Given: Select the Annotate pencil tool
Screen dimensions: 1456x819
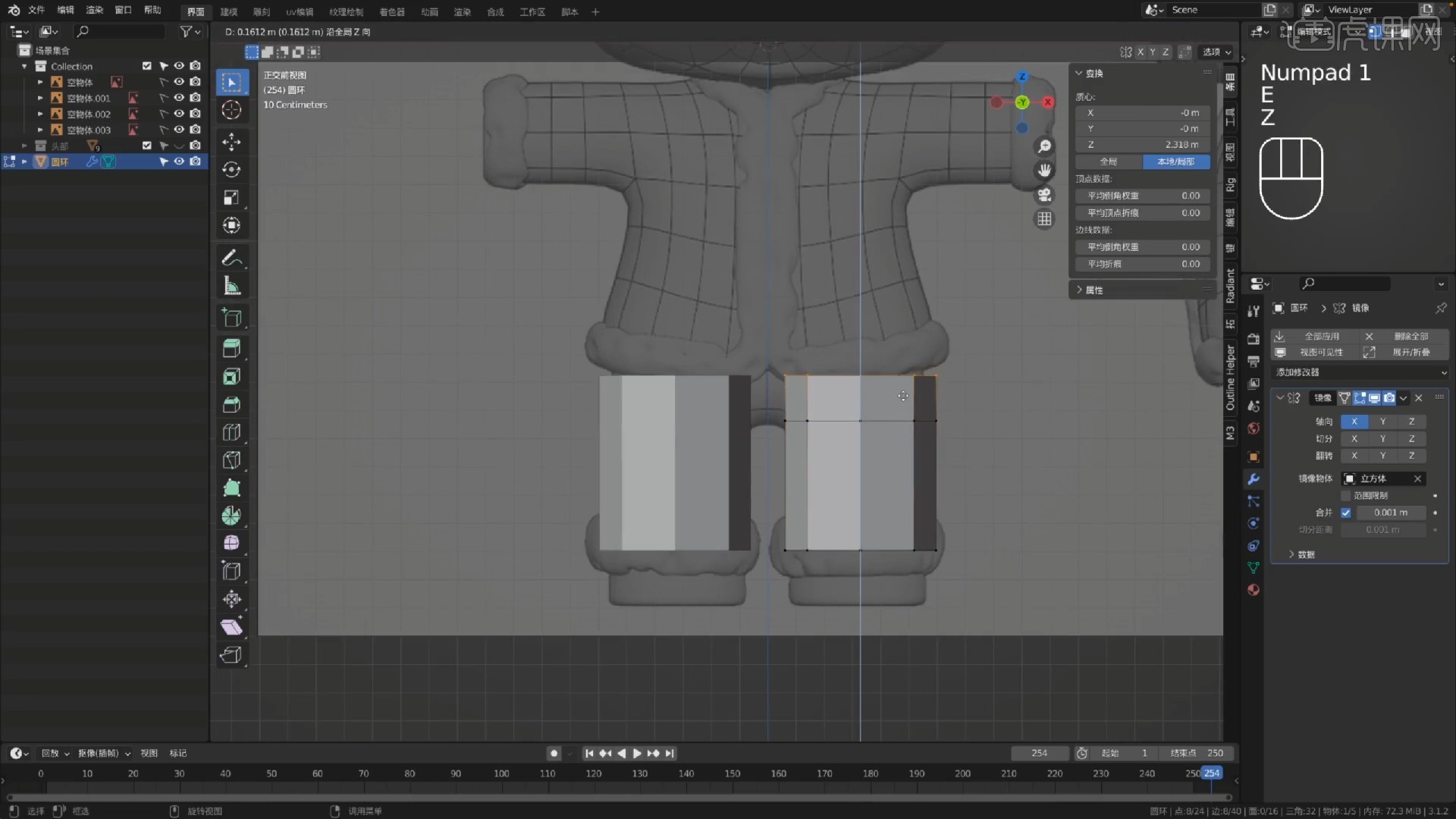Looking at the screenshot, I should 232,258.
